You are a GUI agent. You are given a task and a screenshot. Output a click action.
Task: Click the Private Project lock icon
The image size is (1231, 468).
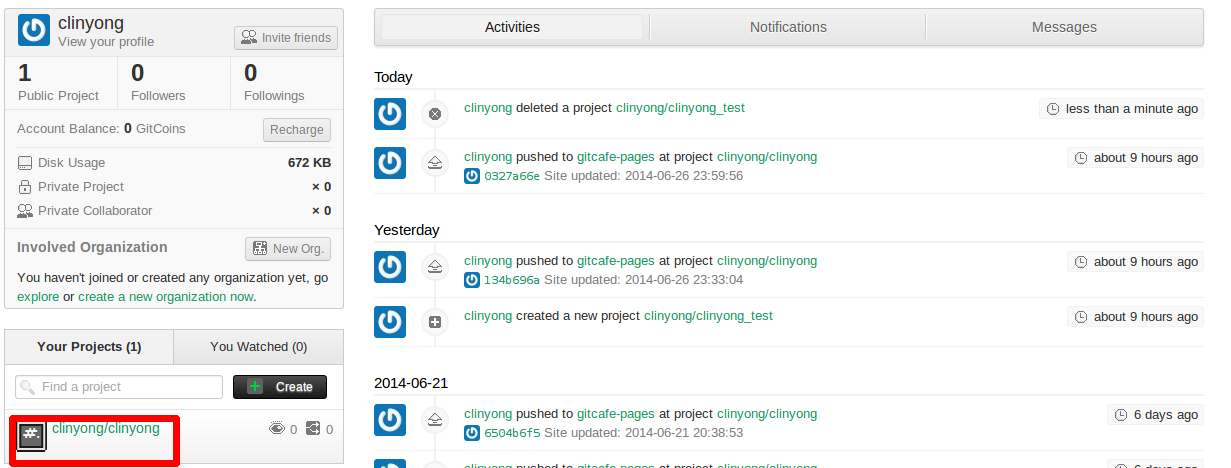[x=25, y=187]
